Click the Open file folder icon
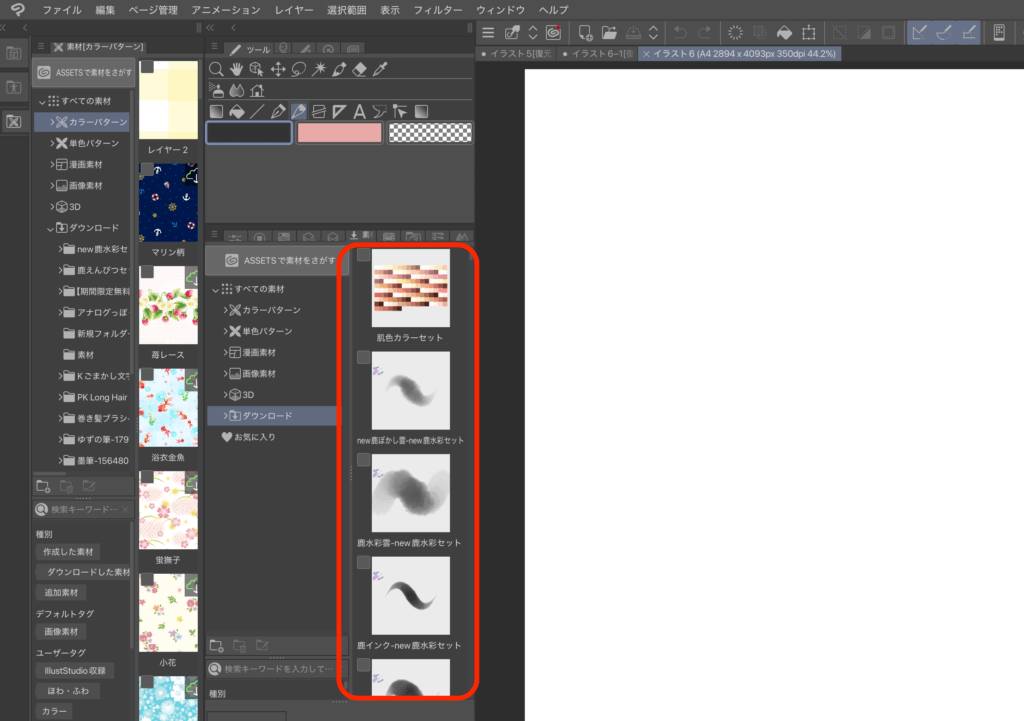This screenshot has width=1024, height=721. [609, 33]
